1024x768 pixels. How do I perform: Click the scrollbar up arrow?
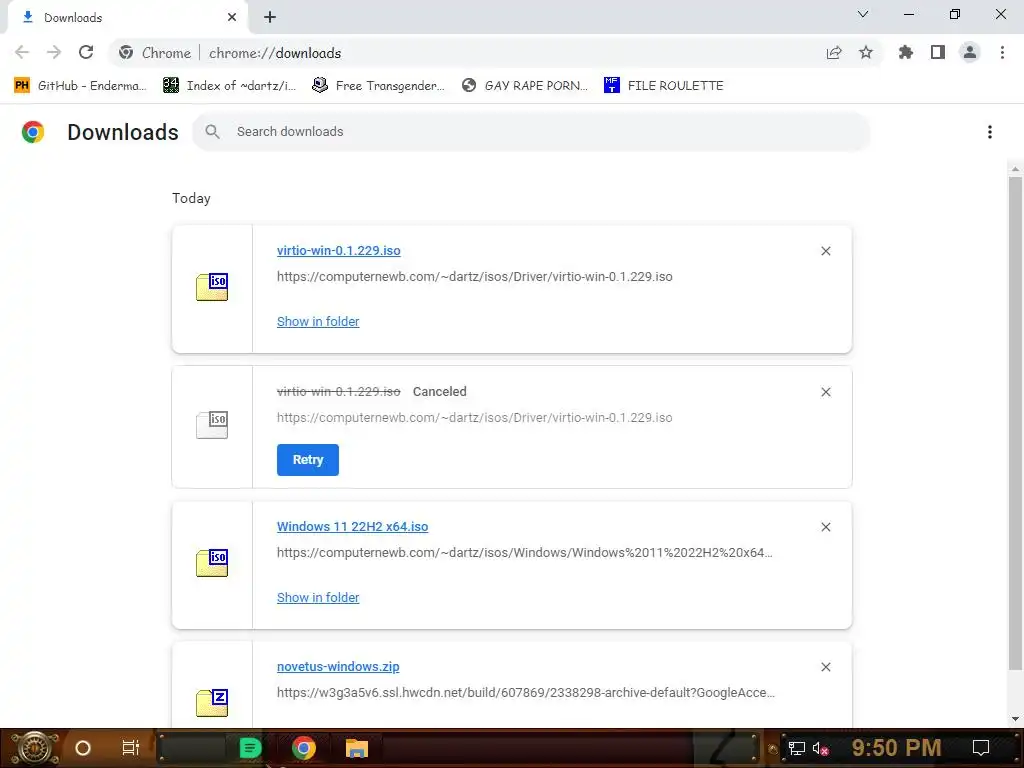(x=1015, y=169)
